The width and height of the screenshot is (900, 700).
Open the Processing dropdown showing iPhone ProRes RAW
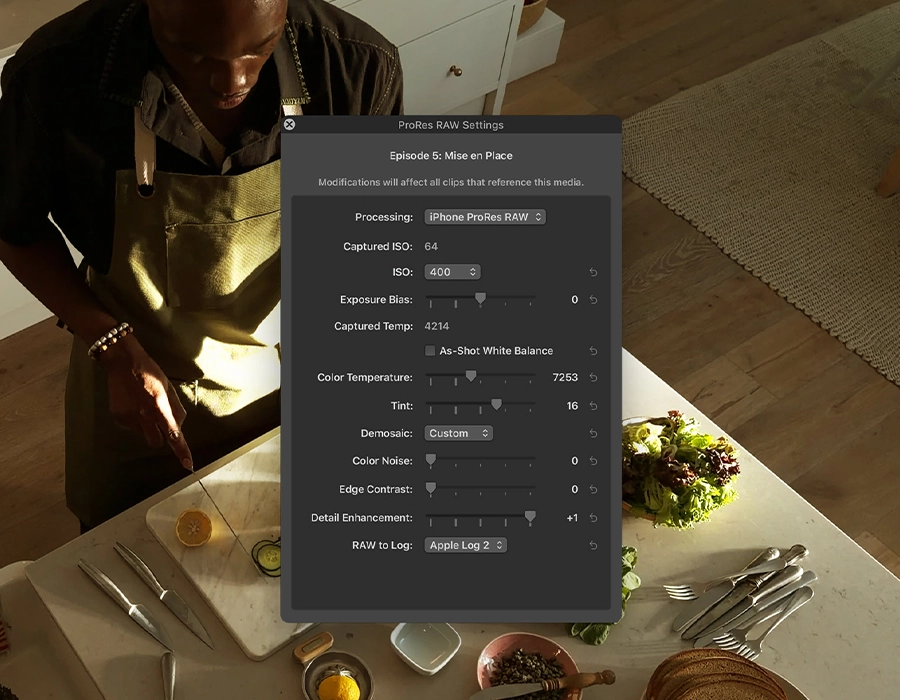(485, 217)
